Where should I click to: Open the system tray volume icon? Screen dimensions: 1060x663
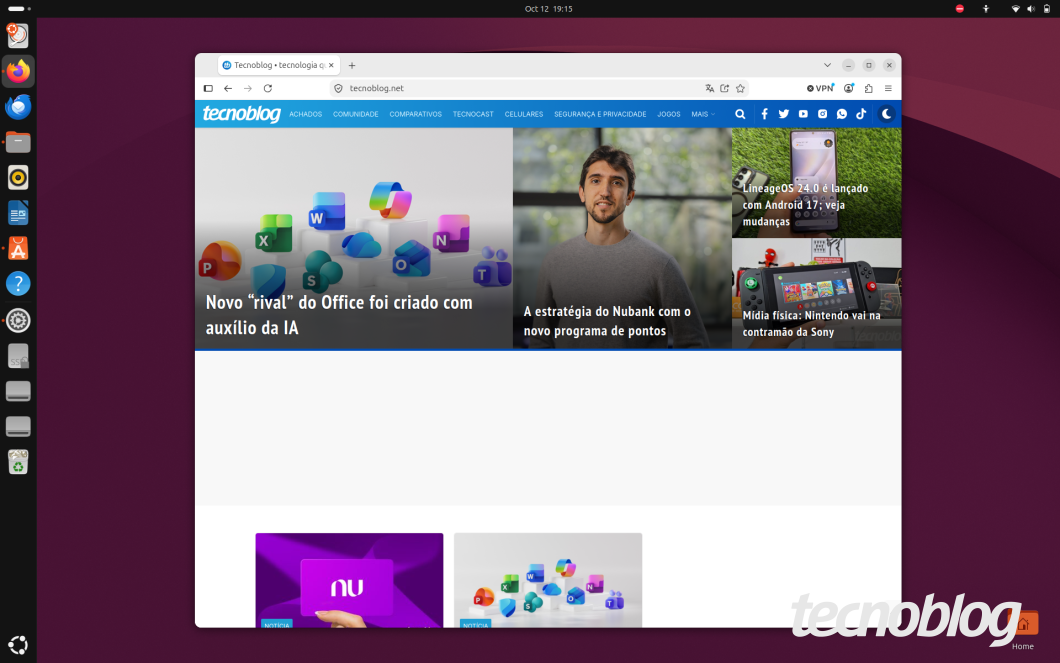1031,9
